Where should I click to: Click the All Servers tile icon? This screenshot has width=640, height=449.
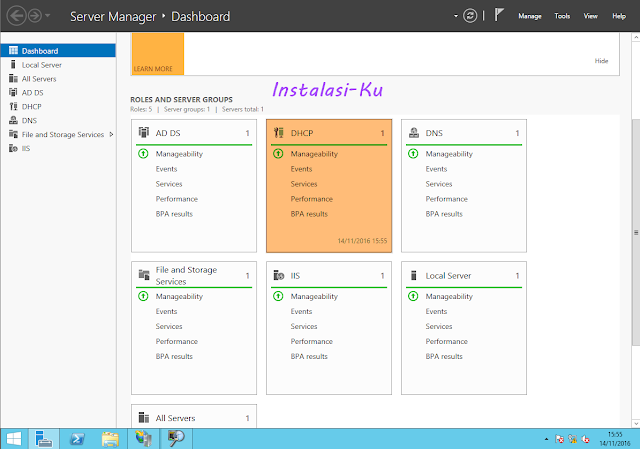point(144,417)
